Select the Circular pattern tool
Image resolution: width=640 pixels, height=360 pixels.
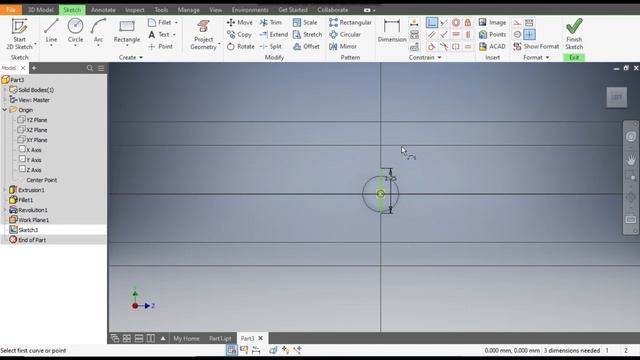pos(345,35)
